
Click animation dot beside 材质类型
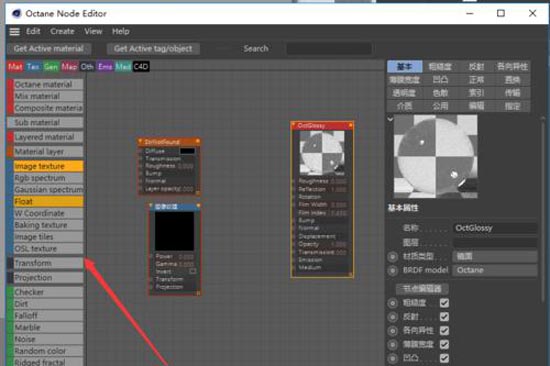[x=393, y=257]
